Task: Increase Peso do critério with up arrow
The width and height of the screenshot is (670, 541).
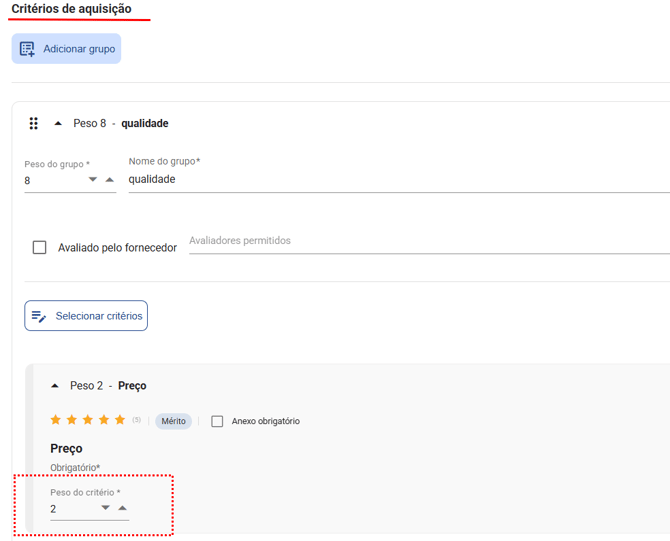Action: click(x=123, y=508)
